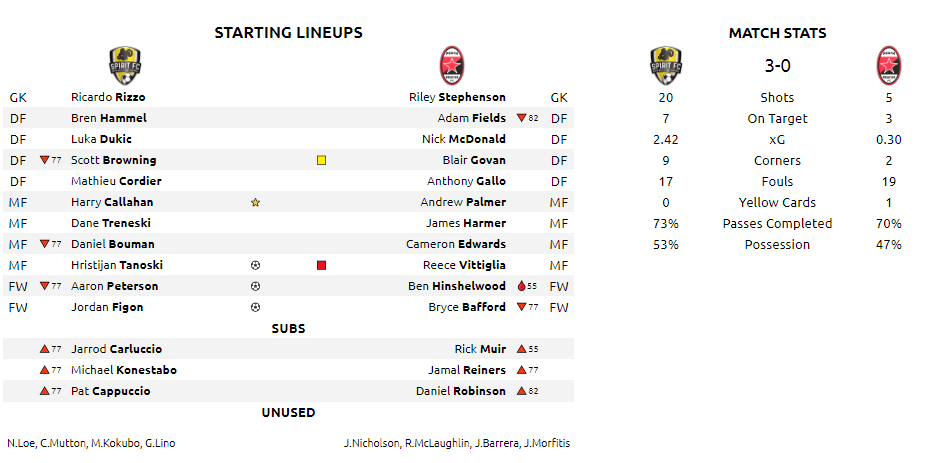Viewport: 932px width, 463px height.
Task: Click Daniel Robinson's substituted-on arrow at 82
Action: (x=522, y=391)
